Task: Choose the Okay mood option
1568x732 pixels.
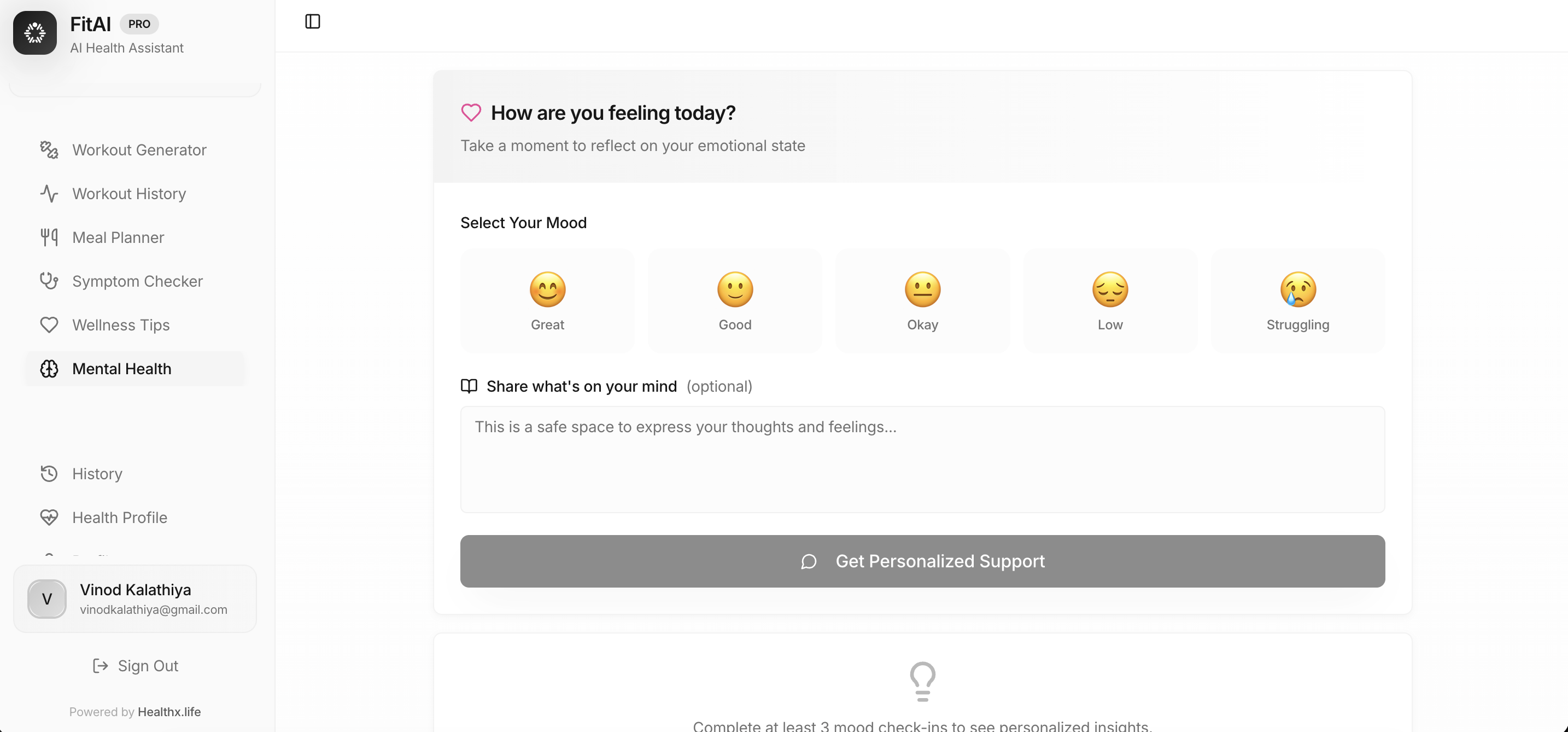Action: [x=922, y=301]
